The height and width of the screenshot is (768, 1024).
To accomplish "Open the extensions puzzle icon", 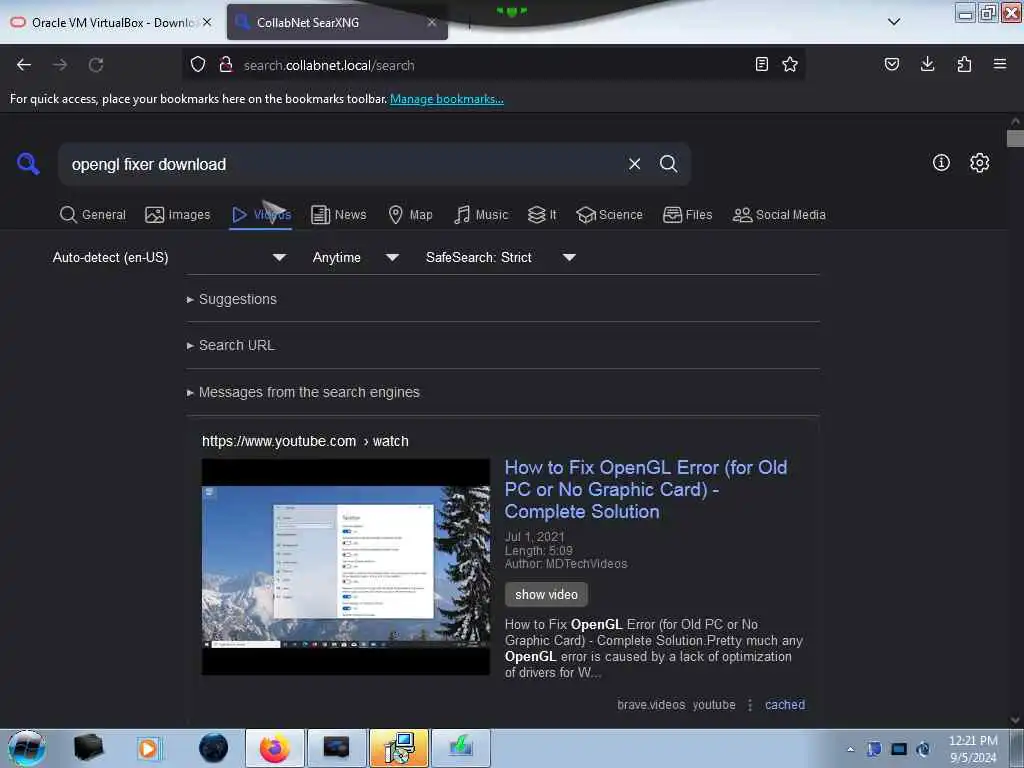I will click(x=964, y=64).
